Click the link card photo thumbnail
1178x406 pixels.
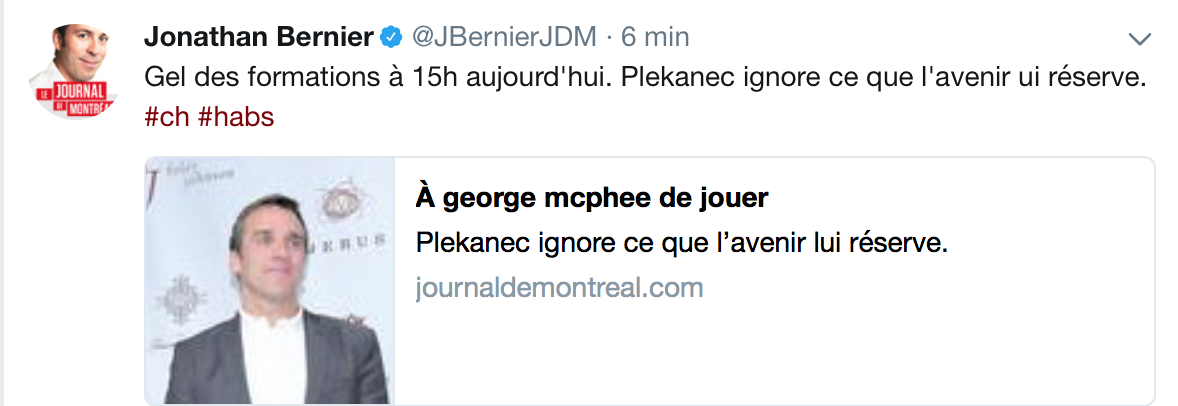[270, 281]
